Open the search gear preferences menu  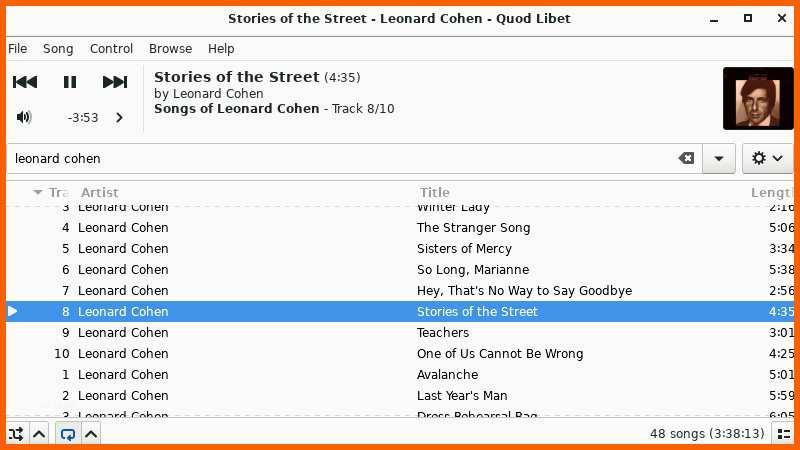767,158
